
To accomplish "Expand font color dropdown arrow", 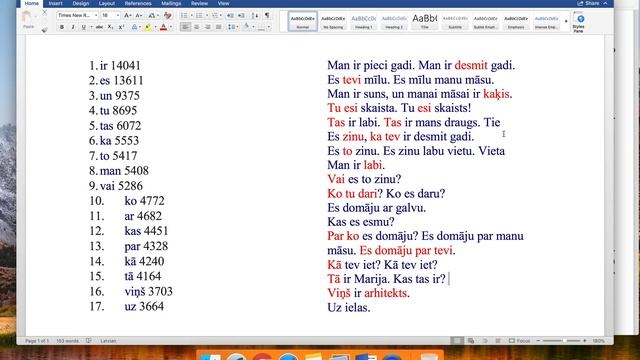I will (x=171, y=27).
